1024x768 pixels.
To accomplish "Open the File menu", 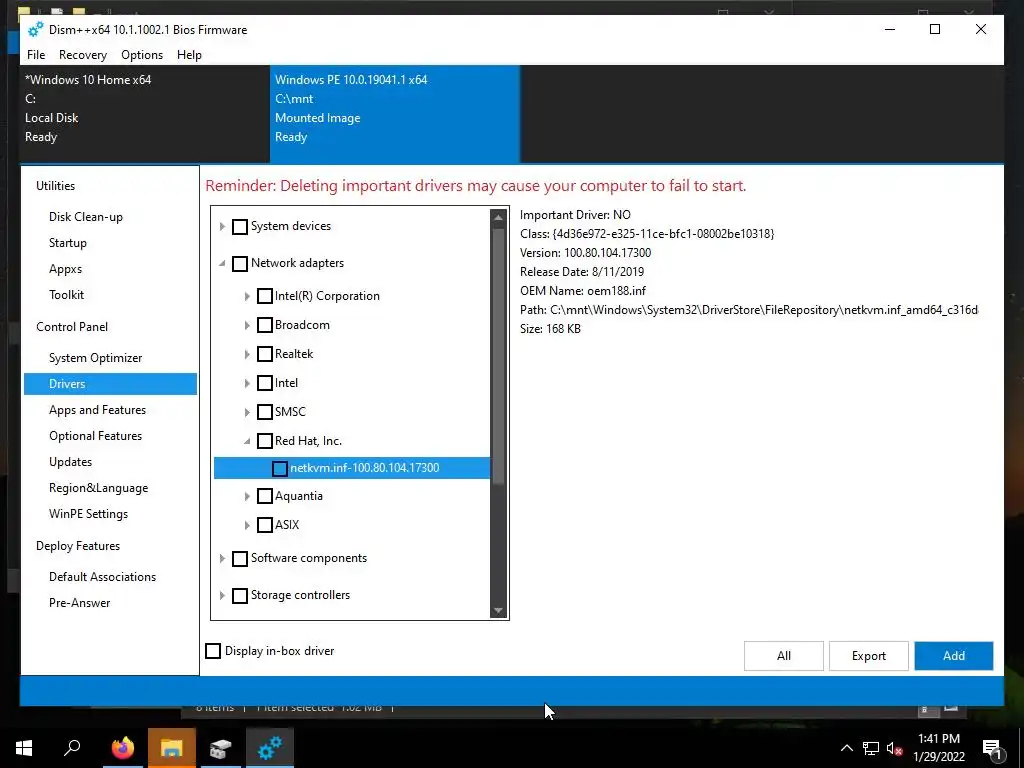I will (x=36, y=55).
